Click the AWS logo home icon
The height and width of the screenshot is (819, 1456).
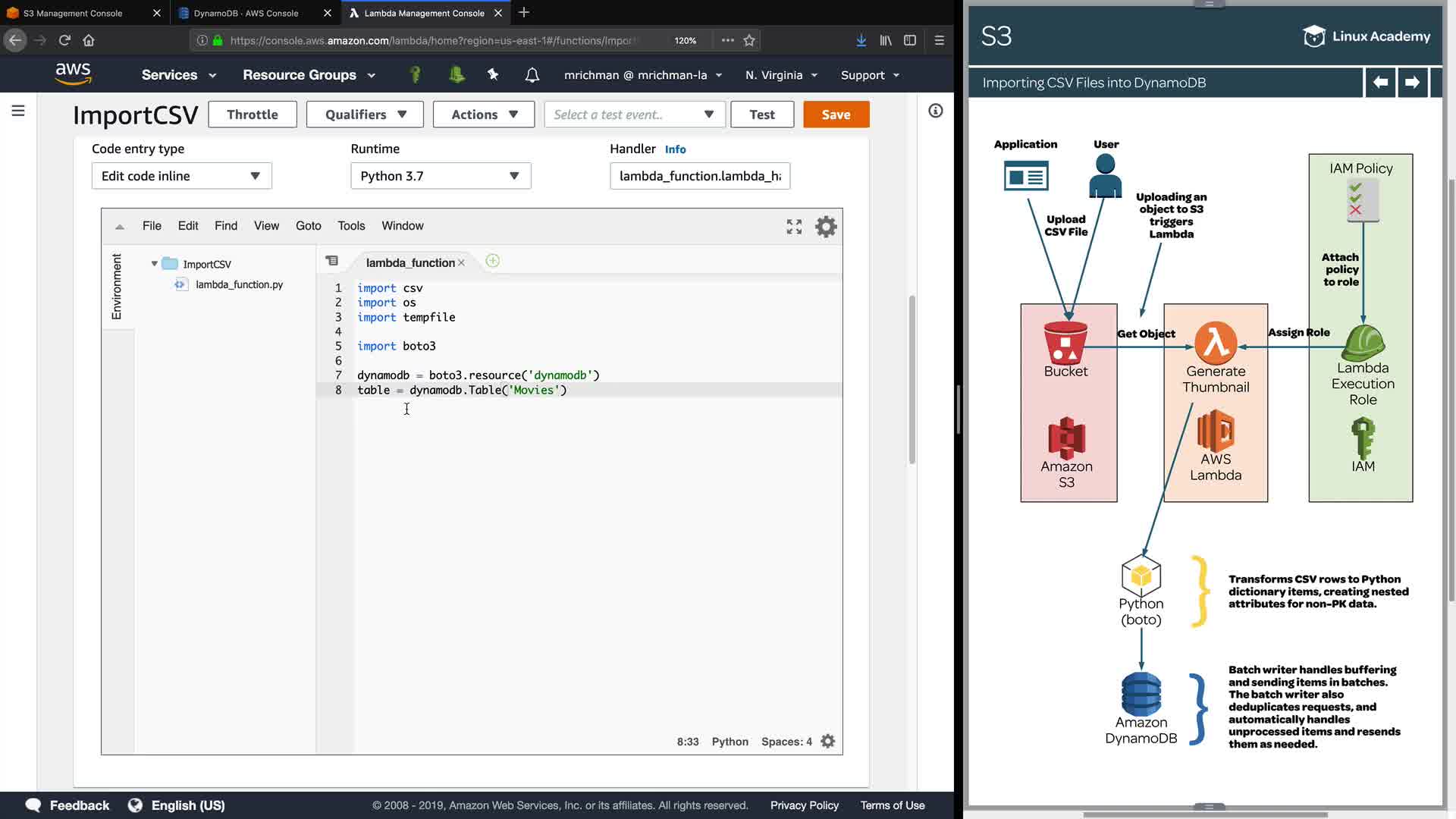point(73,74)
